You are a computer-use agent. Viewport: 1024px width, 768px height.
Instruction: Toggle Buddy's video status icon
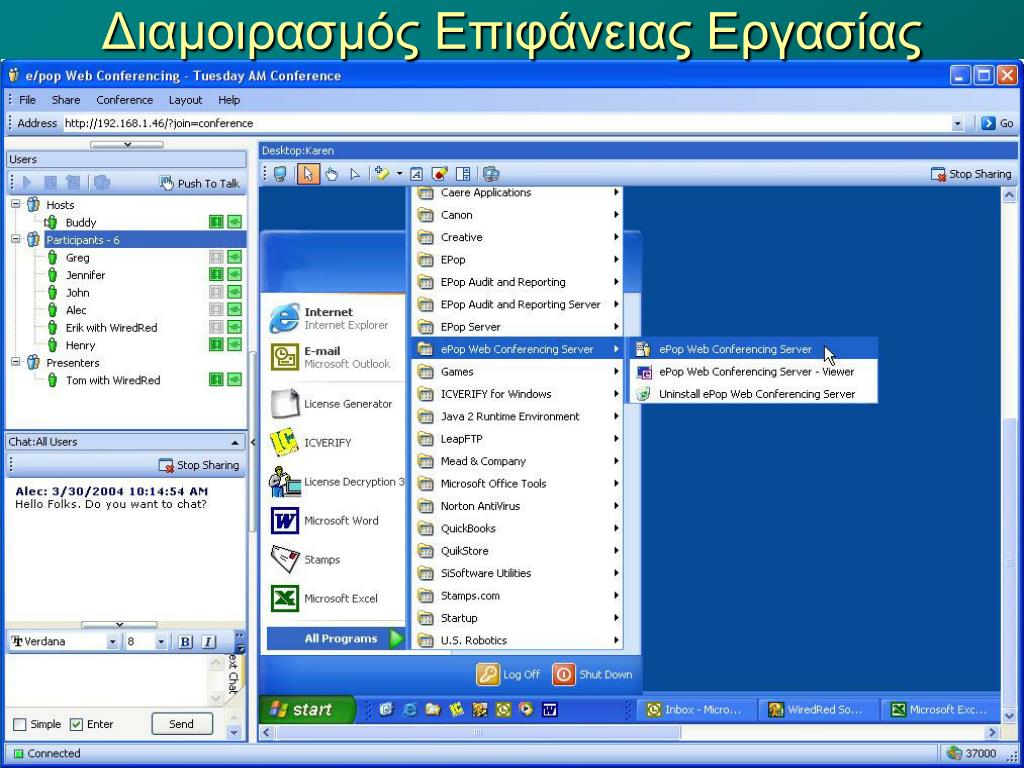pyautogui.click(x=216, y=222)
